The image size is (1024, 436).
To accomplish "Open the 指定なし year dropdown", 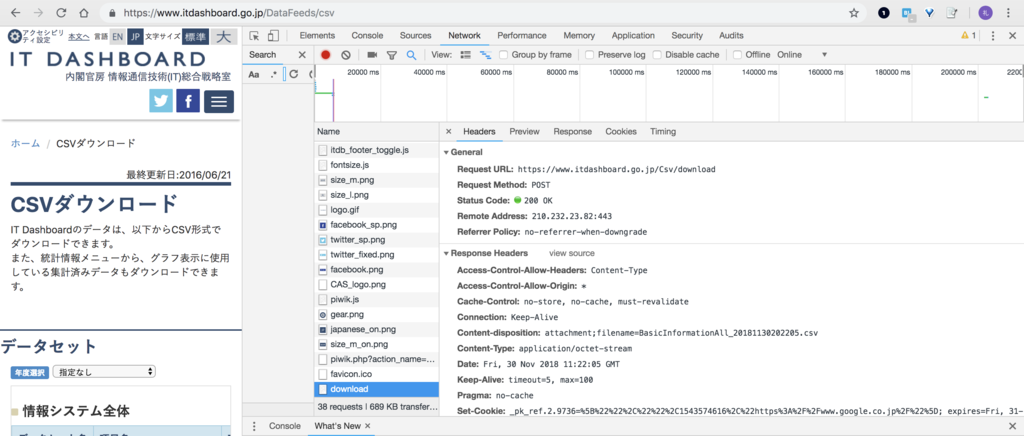I will [x=104, y=372].
